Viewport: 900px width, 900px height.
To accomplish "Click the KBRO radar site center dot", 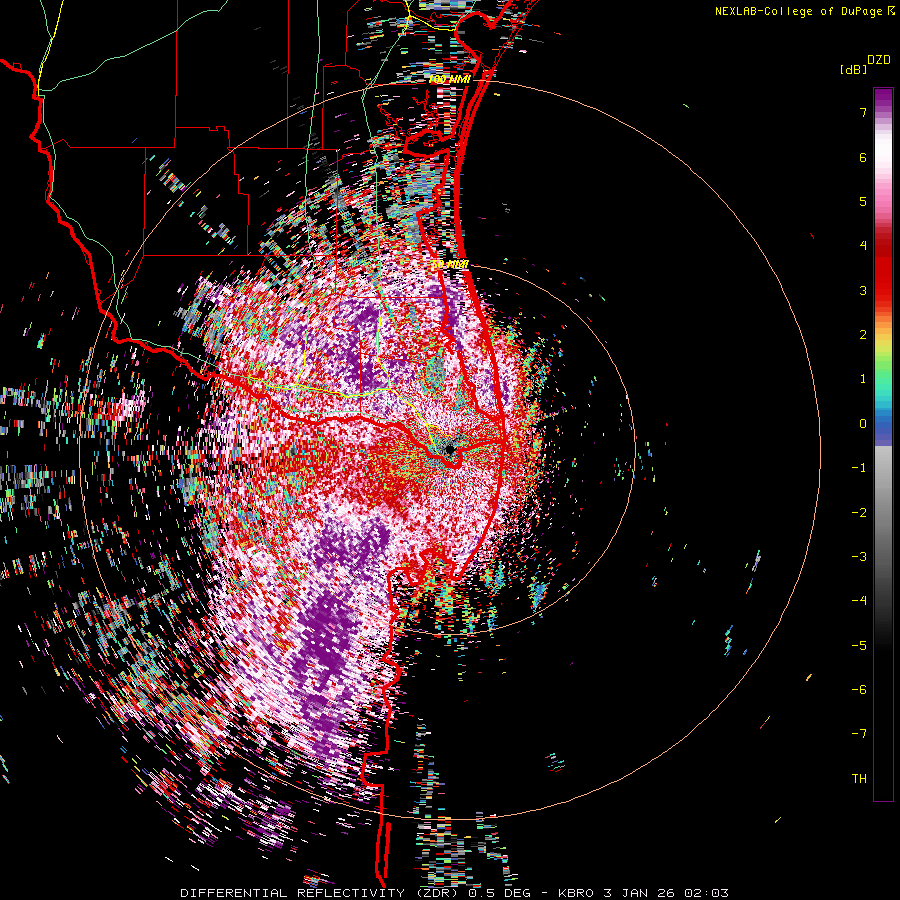I will (450, 449).
